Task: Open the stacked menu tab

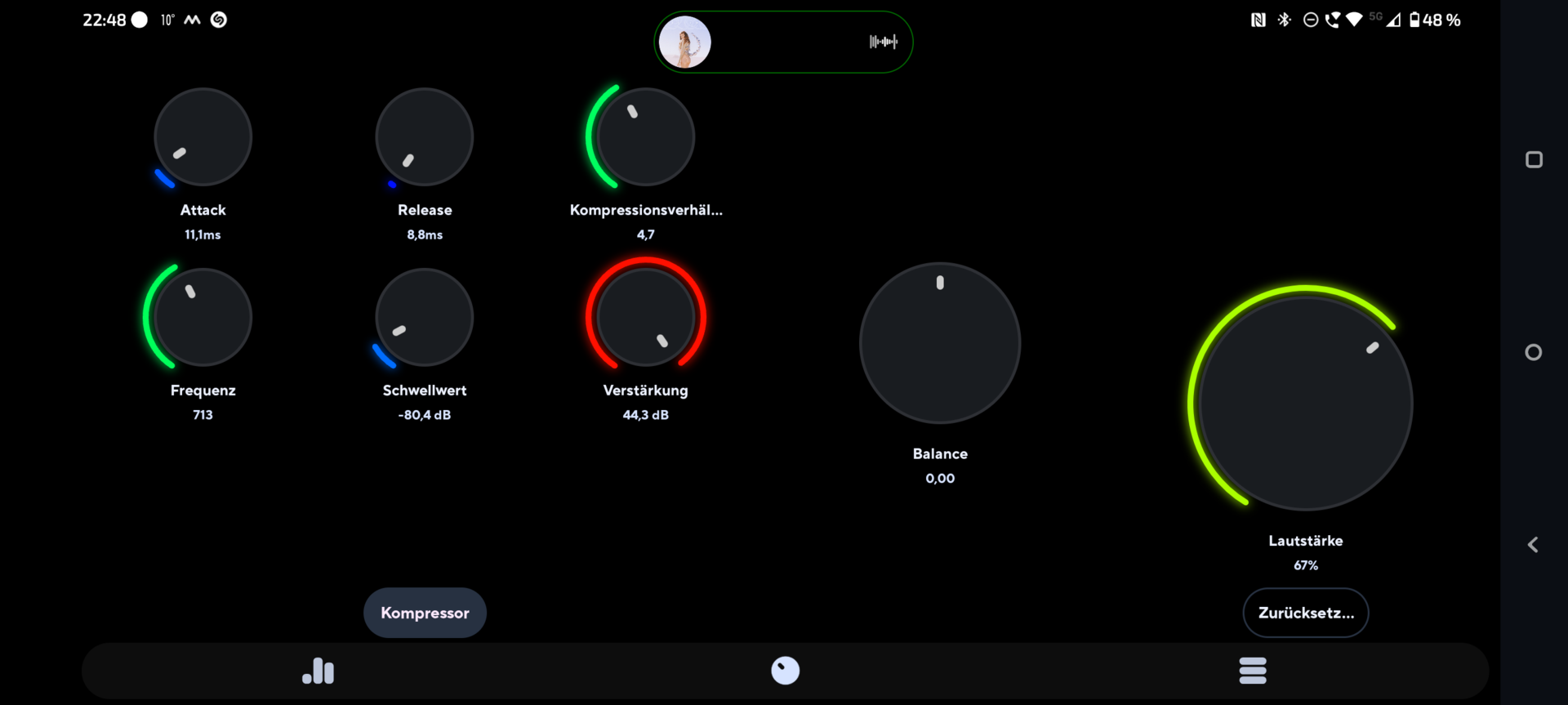Action: [x=1252, y=671]
